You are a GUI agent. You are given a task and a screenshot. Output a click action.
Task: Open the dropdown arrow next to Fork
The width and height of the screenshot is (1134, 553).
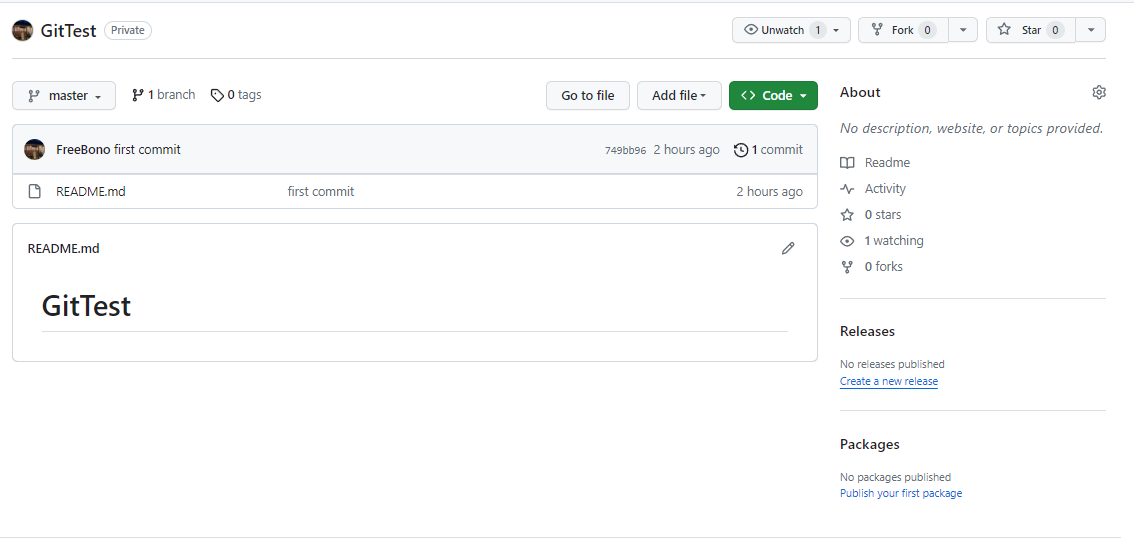[x=963, y=30]
